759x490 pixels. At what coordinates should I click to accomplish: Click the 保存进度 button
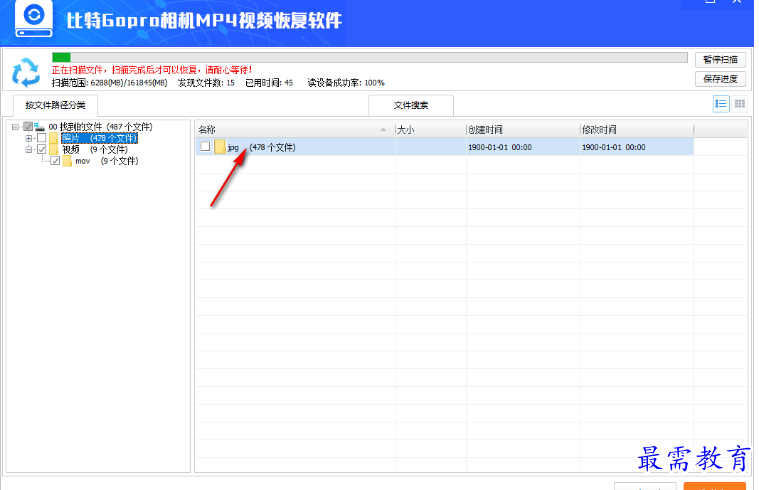[x=720, y=79]
